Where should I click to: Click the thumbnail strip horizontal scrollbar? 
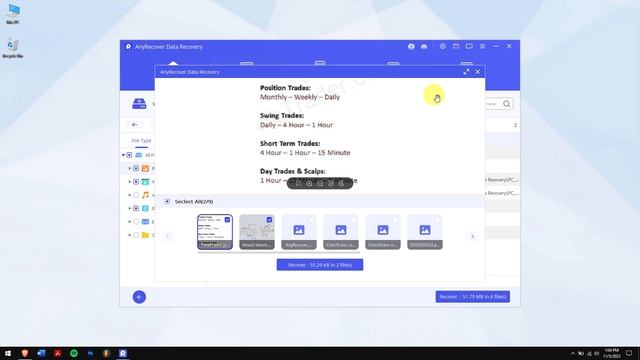pyautogui.click(x=279, y=253)
